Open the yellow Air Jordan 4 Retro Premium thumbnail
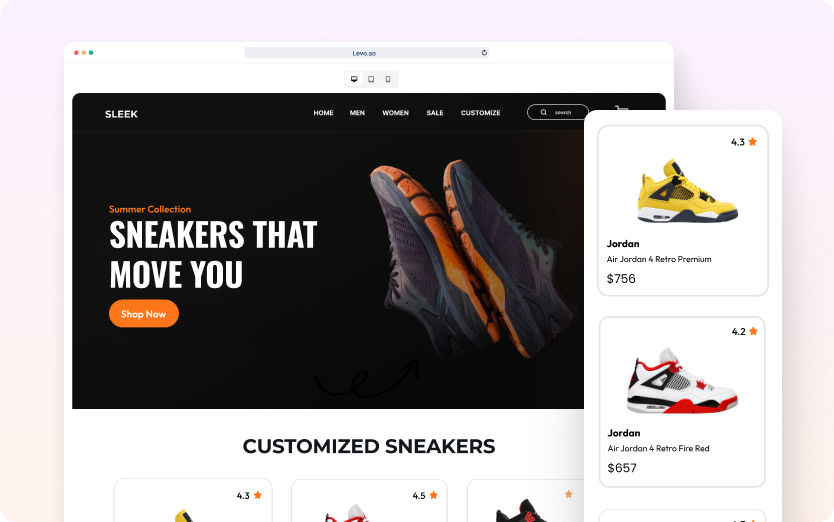The image size is (834, 522). point(687,190)
